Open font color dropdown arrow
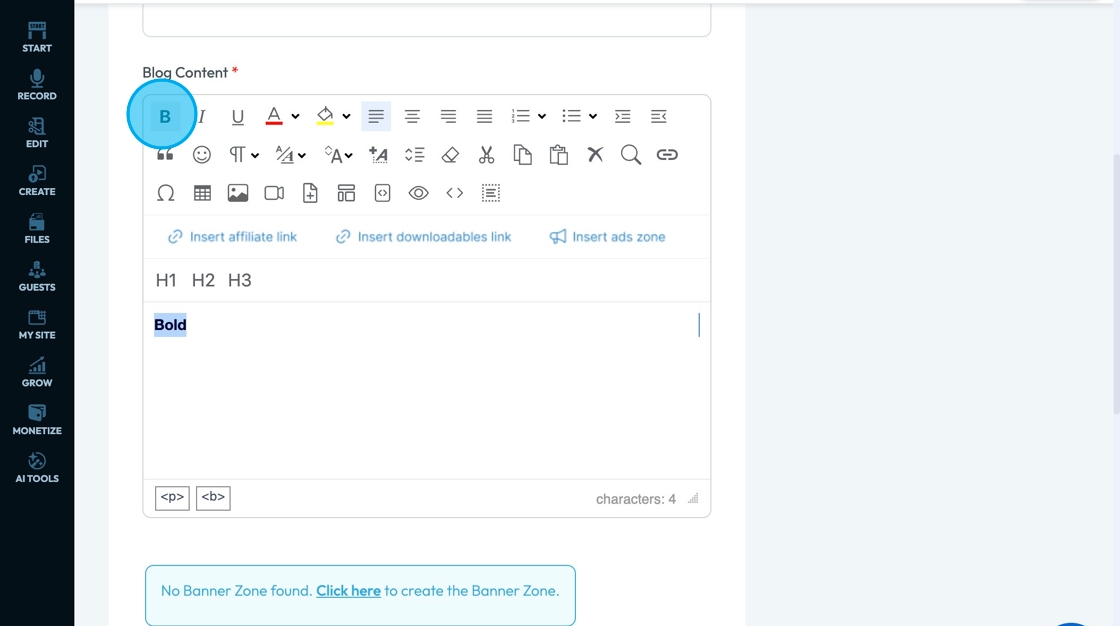 click(295, 116)
